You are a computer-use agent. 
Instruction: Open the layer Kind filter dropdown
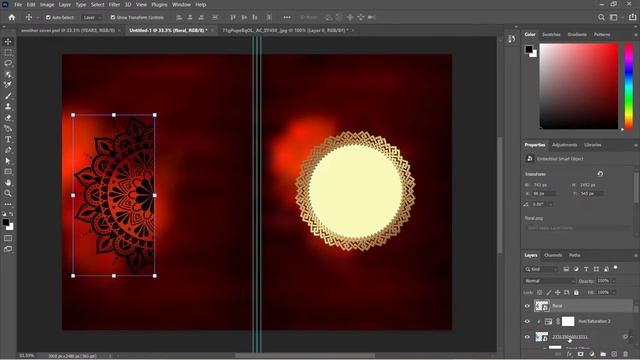pyautogui.click(x=541, y=269)
